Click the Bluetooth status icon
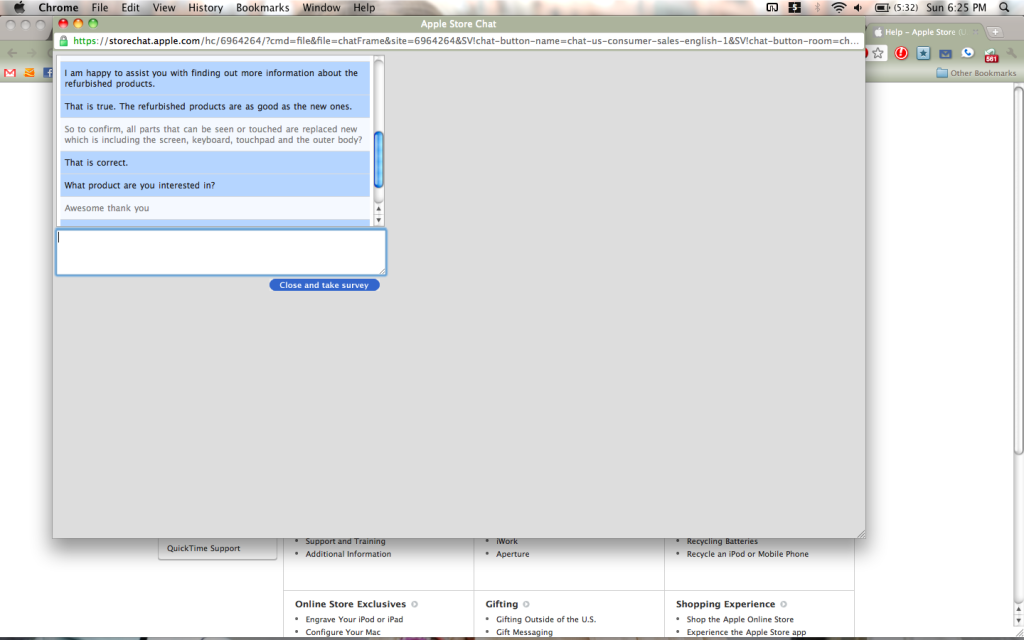This screenshot has width=1024, height=640. click(817, 8)
